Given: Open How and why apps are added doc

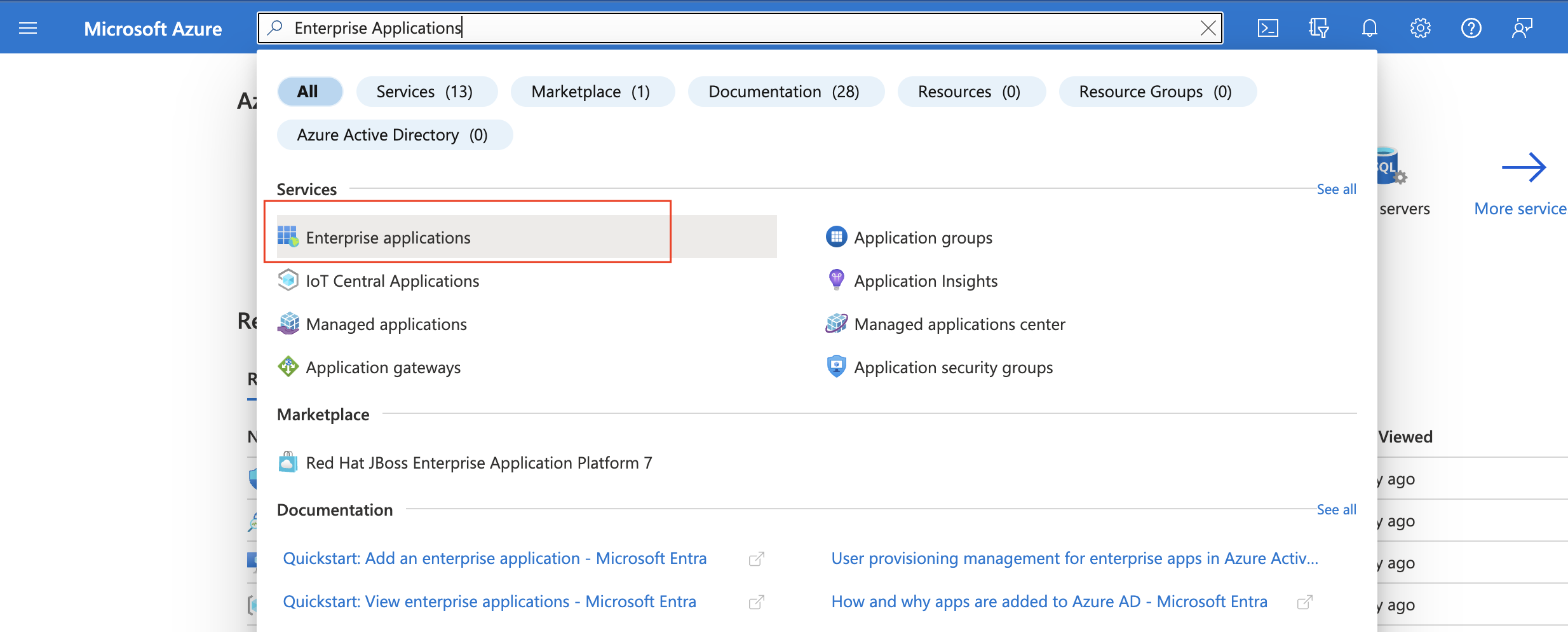Looking at the screenshot, I should (x=1049, y=601).
